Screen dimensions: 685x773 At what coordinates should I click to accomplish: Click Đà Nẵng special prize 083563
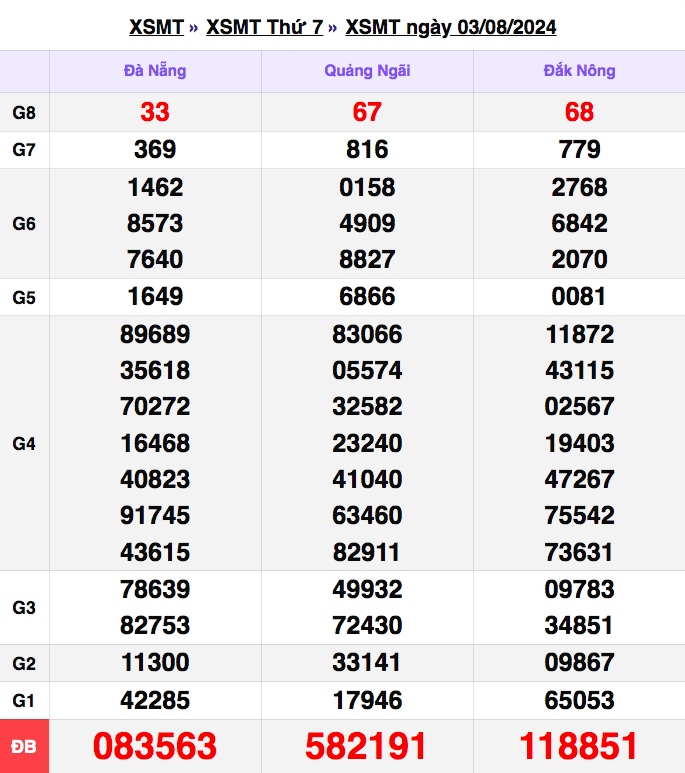click(x=155, y=746)
